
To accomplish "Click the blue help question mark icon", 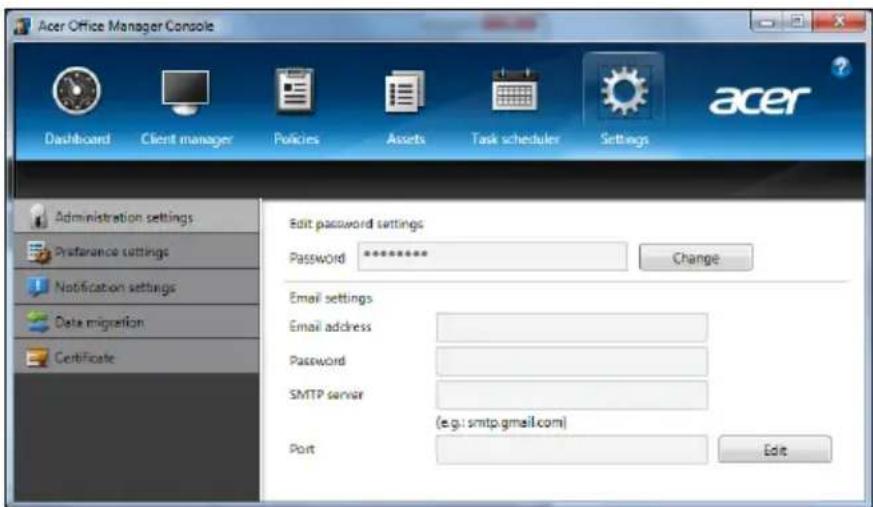I will (x=841, y=68).
